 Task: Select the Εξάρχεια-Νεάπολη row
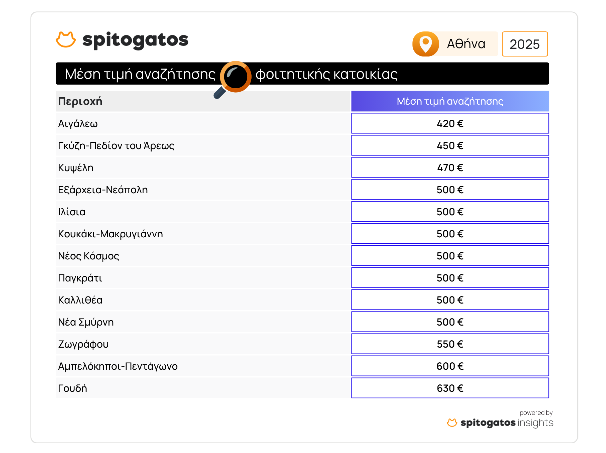[302, 190]
